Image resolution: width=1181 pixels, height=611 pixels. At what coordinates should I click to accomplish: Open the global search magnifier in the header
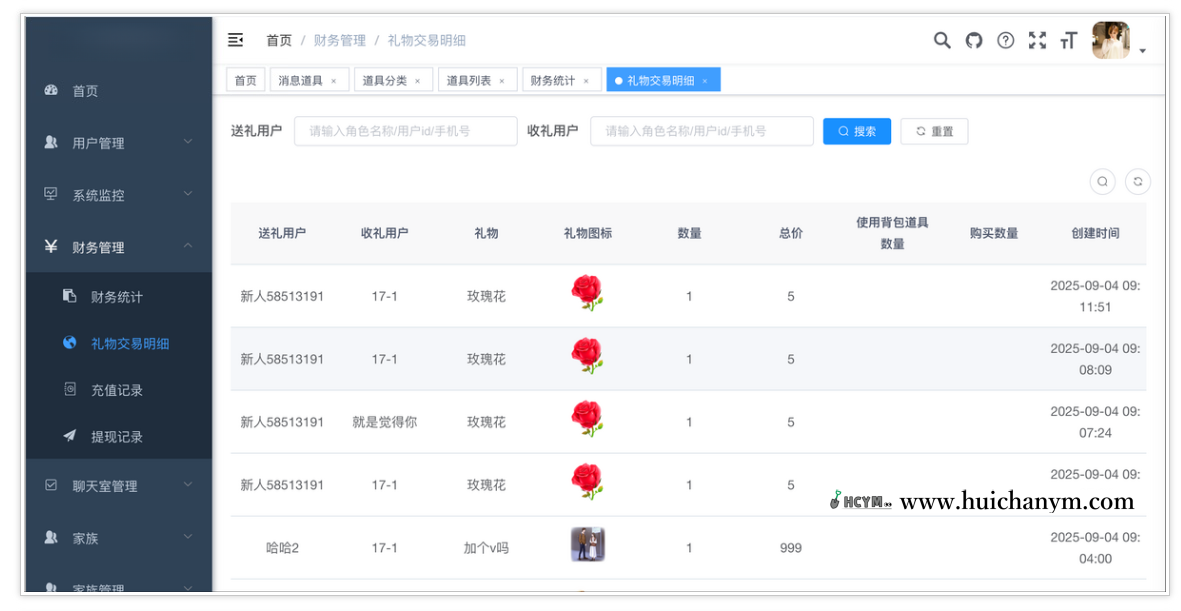point(941,40)
